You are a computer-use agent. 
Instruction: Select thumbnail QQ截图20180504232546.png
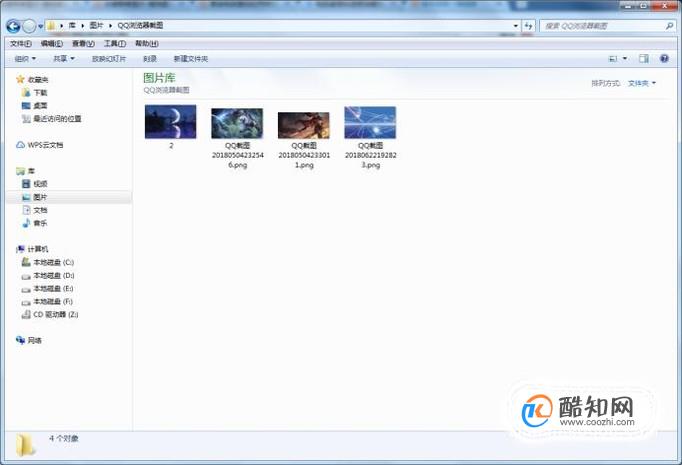point(237,124)
